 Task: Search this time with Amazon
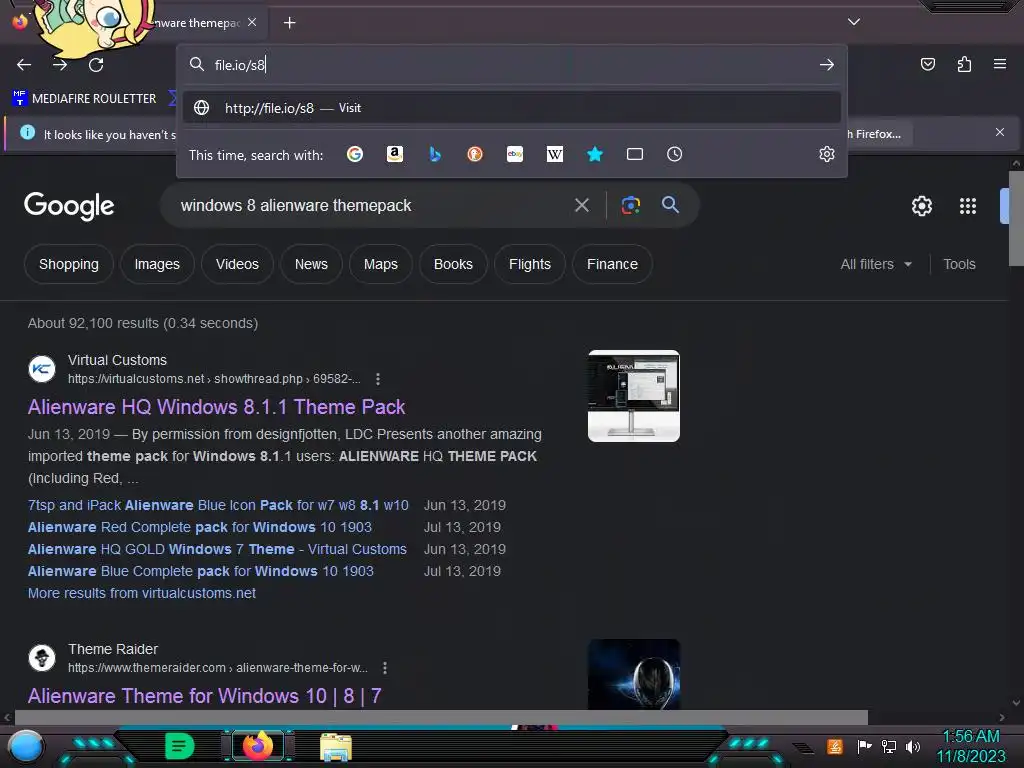(x=394, y=154)
